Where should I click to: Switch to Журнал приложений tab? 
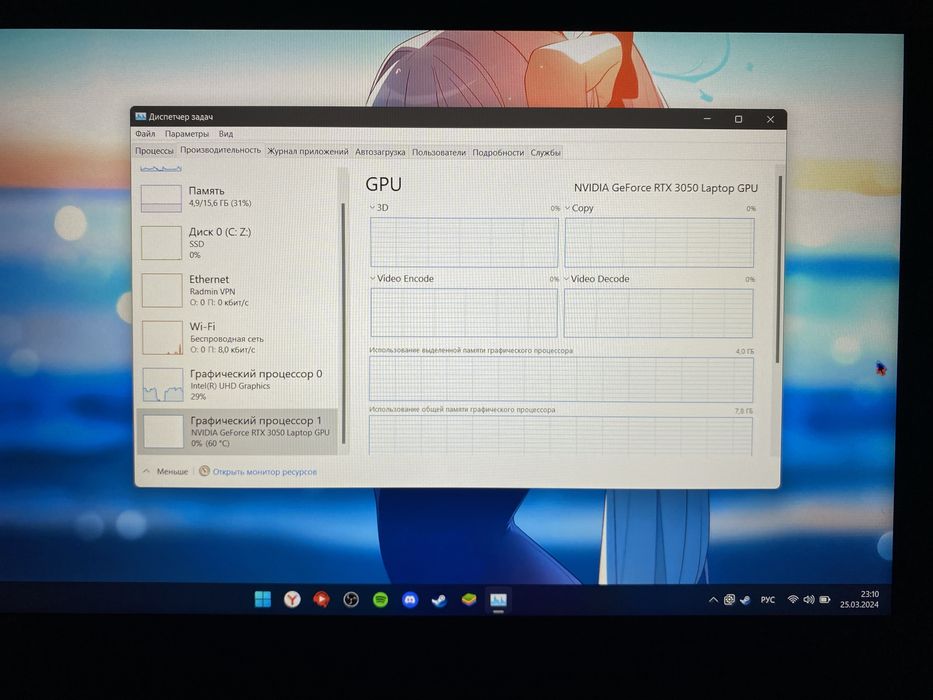(308, 152)
